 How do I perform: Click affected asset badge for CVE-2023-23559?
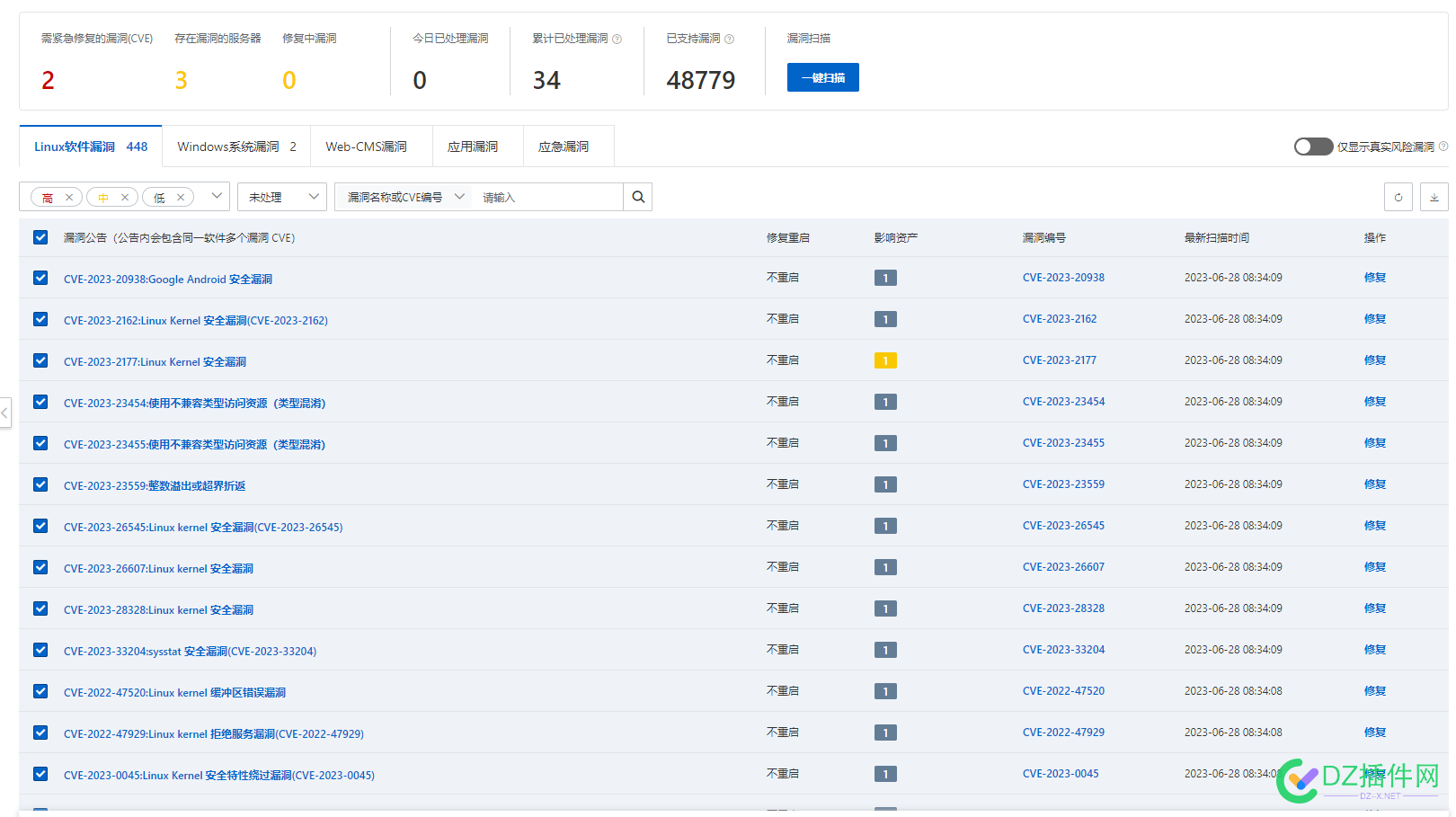[x=885, y=484]
